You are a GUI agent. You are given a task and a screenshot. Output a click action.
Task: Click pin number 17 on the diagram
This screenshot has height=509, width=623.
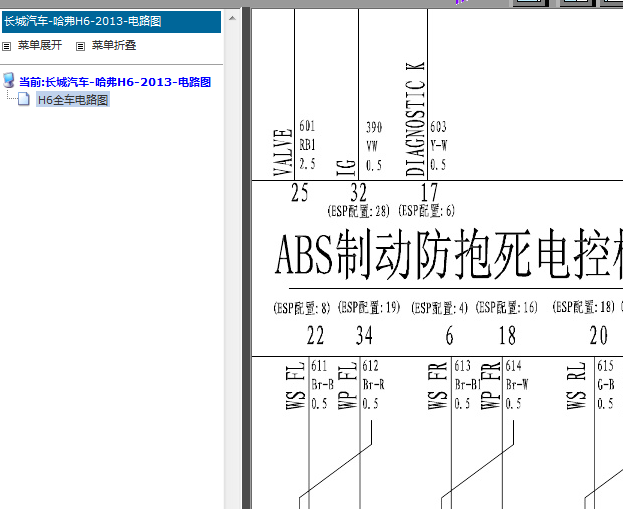coord(429,193)
